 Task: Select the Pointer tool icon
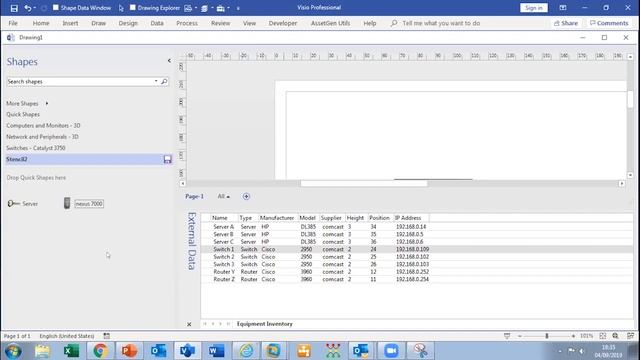121,8
